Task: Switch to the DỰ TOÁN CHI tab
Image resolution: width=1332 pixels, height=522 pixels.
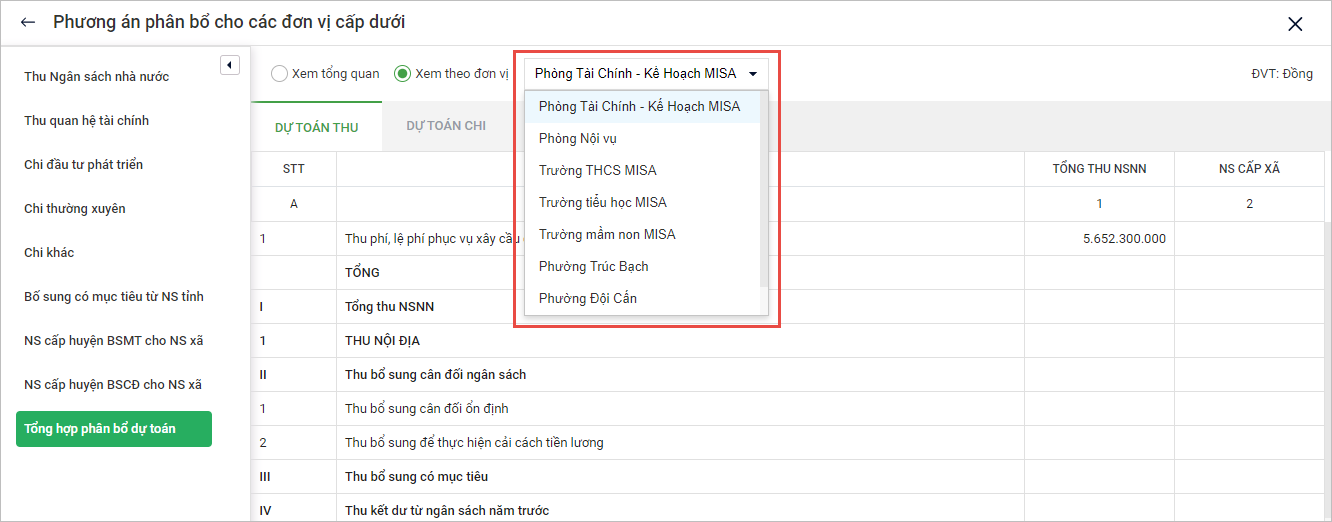Action: click(446, 126)
